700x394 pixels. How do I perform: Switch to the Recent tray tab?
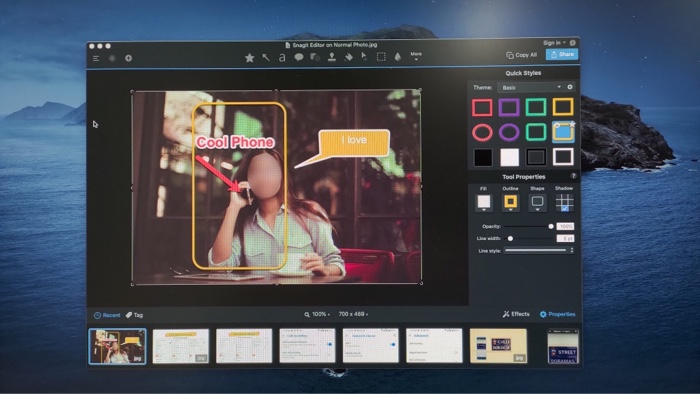tap(107, 315)
